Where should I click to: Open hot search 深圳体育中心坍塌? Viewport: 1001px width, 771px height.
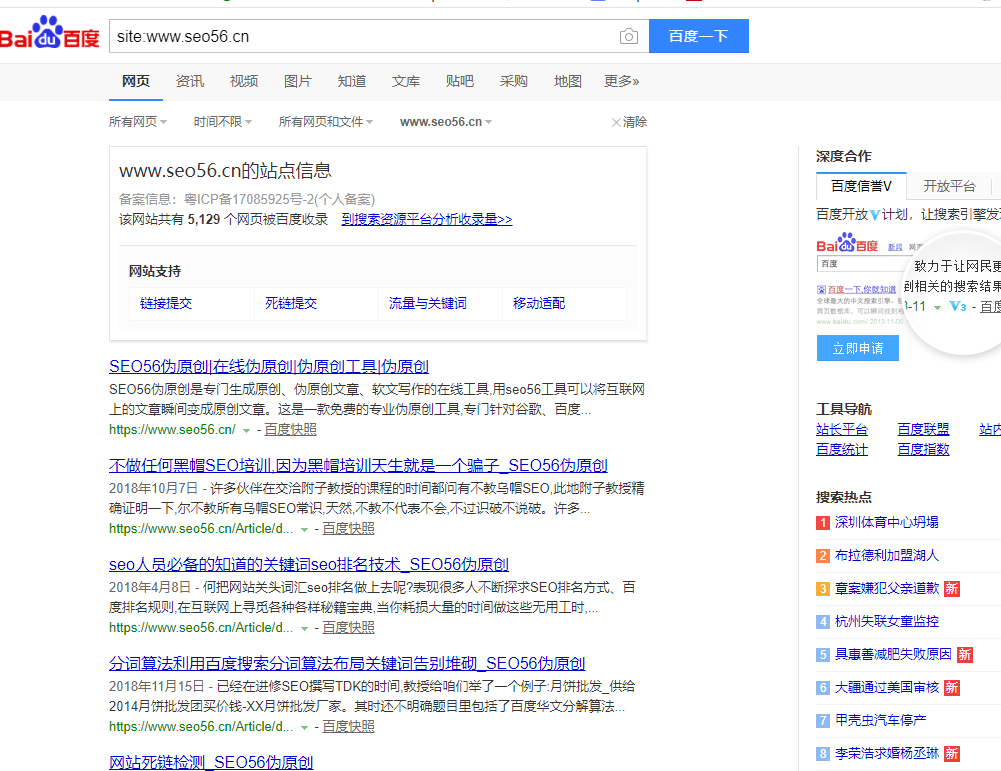(887, 522)
